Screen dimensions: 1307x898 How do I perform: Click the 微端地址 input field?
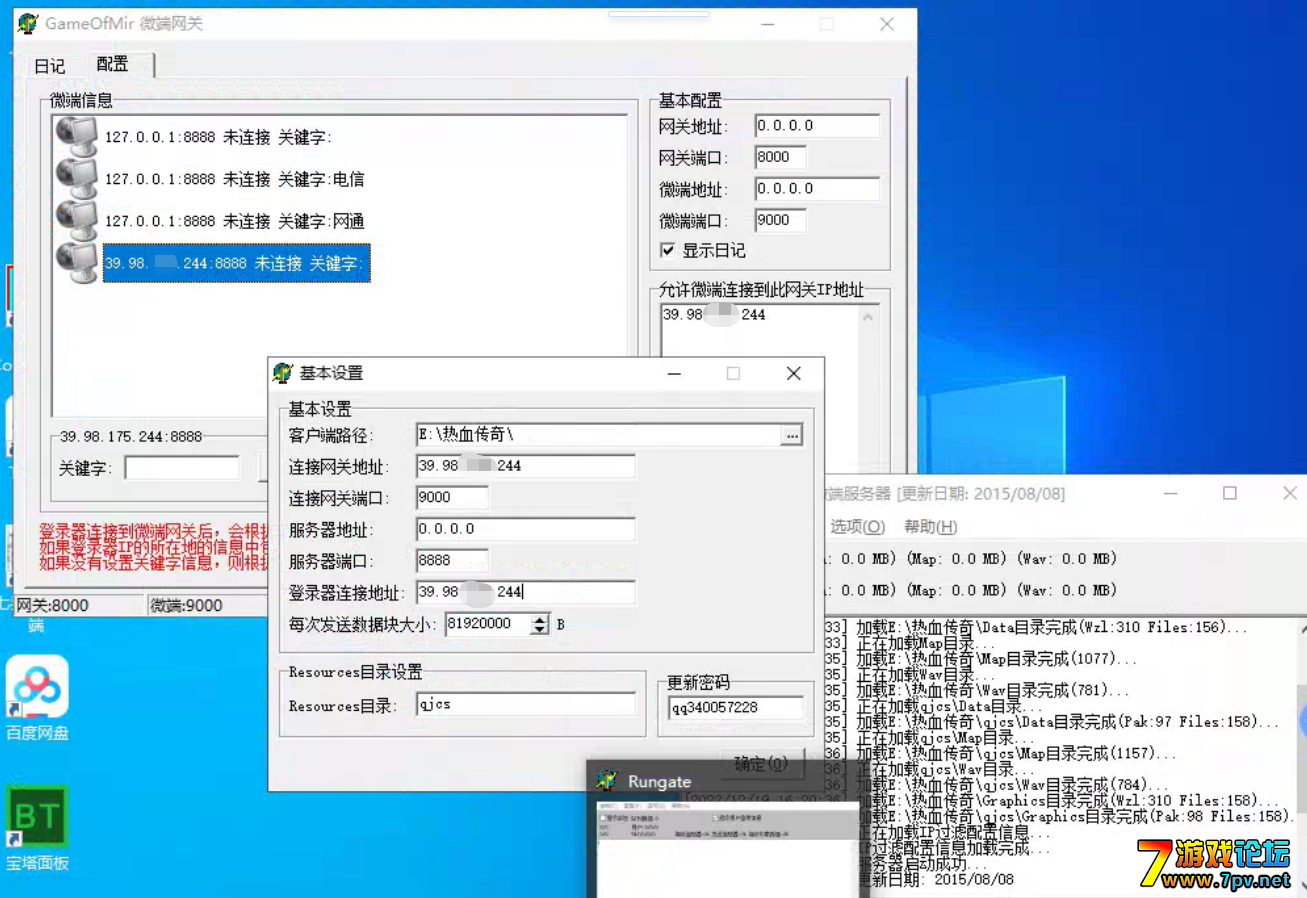tap(817, 188)
